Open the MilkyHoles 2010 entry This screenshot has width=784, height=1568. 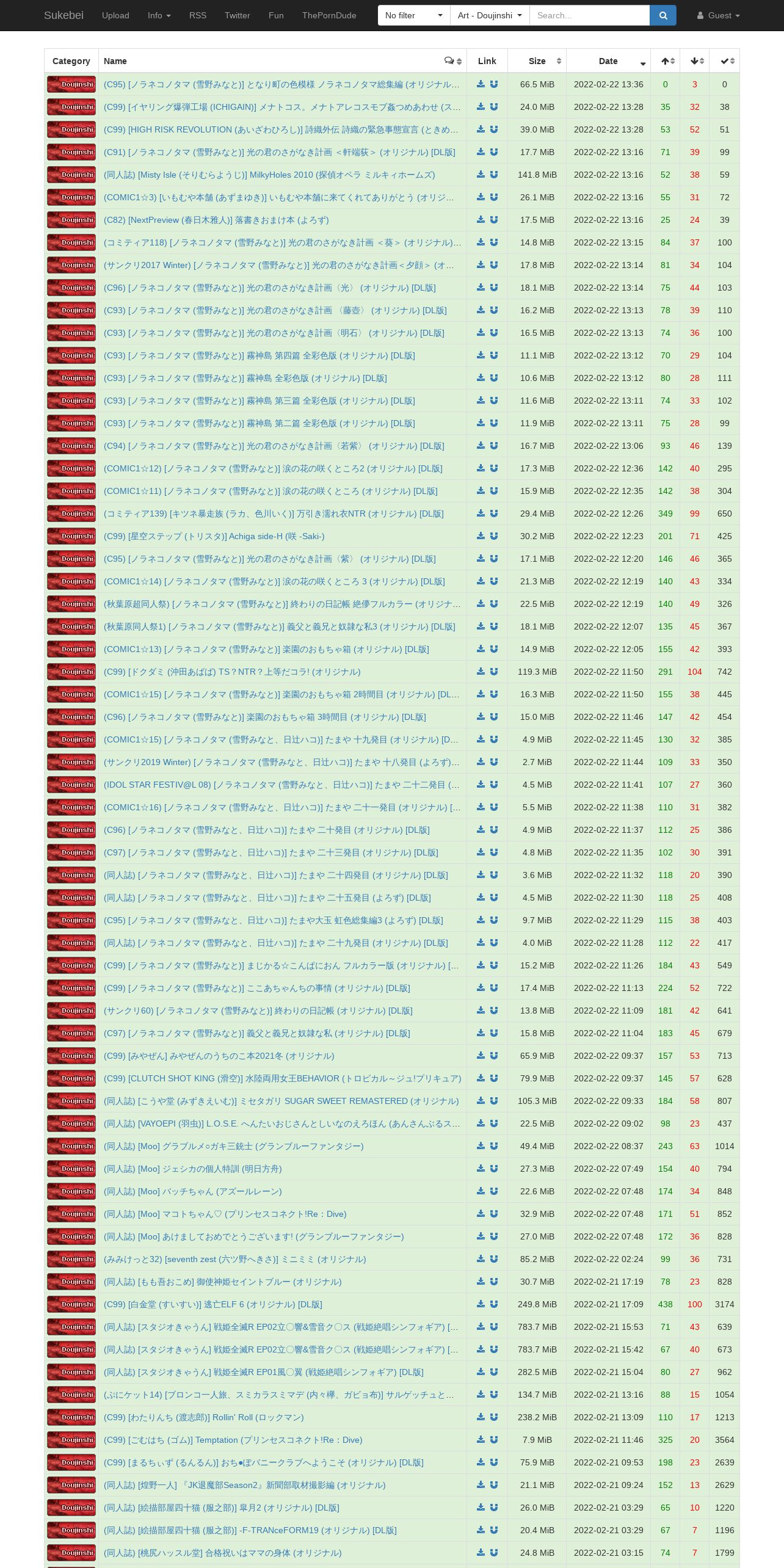point(269,175)
